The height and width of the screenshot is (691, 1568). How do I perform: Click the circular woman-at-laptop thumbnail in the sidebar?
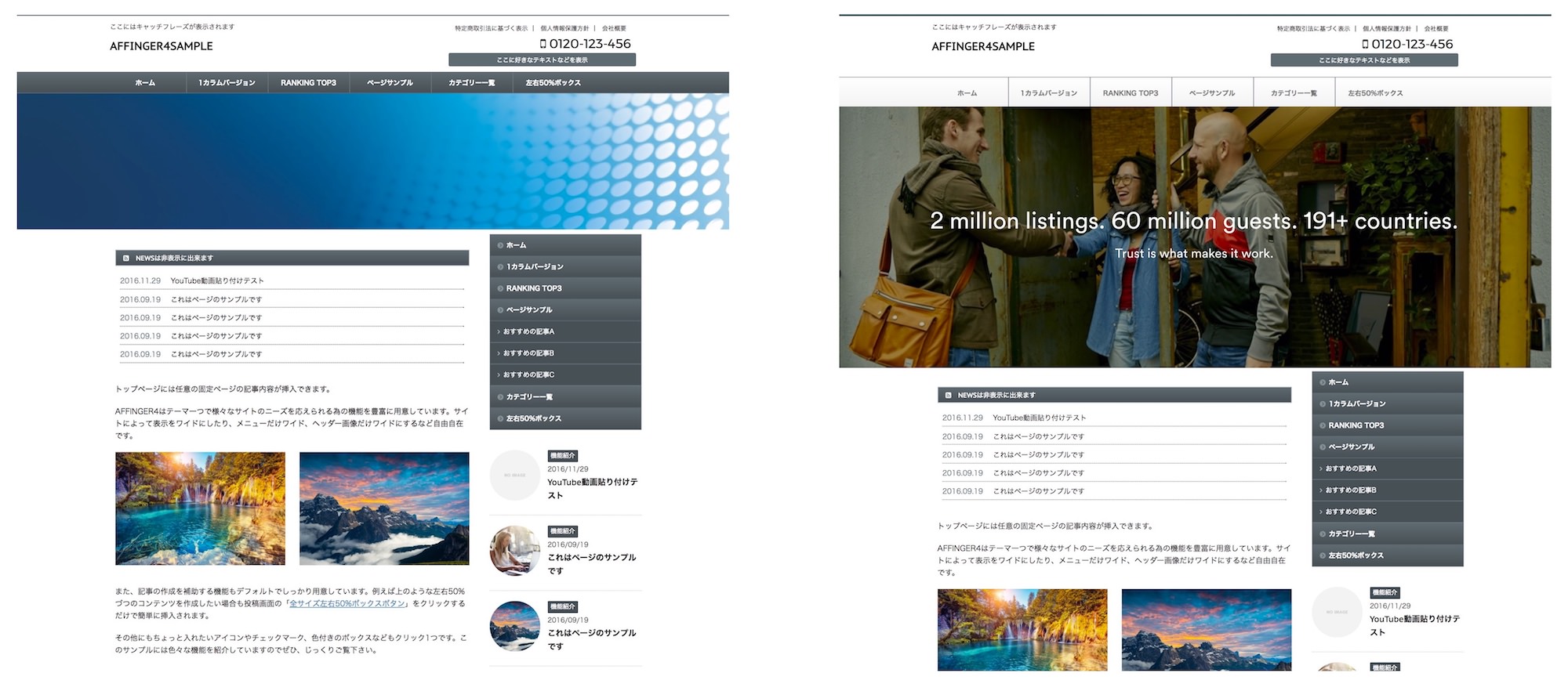(514, 551)
